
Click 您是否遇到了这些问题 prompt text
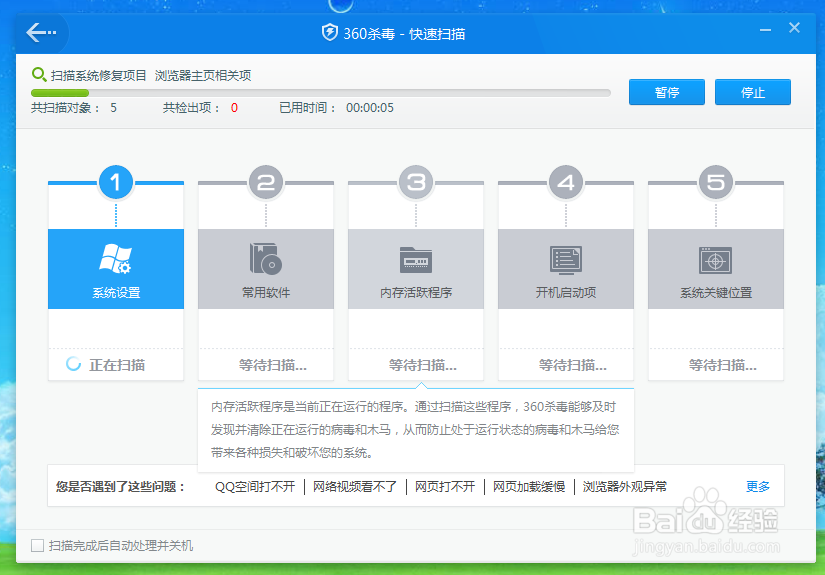point(121,487)
